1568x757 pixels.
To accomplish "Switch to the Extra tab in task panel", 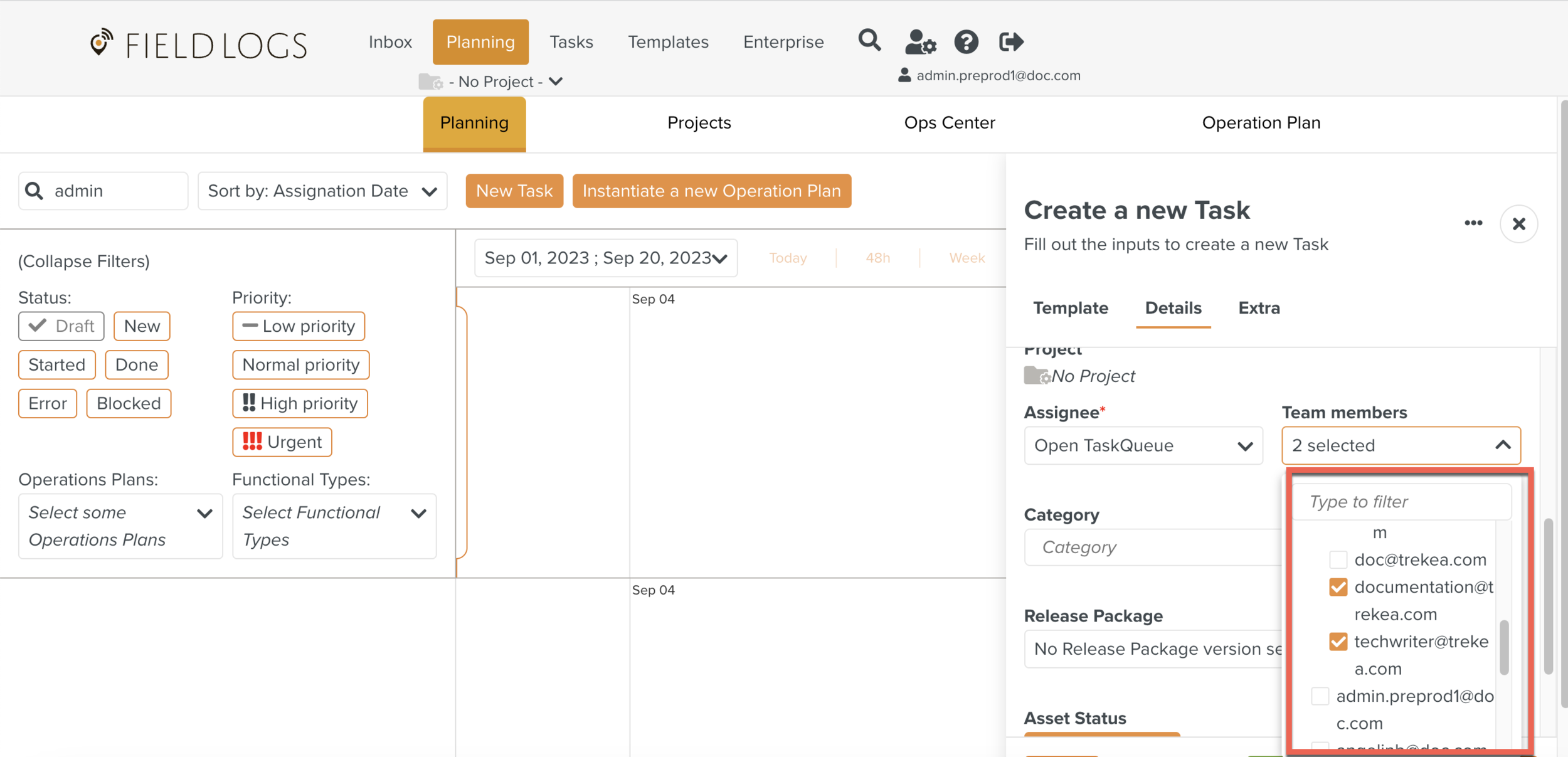I will tap(1259, 308).
